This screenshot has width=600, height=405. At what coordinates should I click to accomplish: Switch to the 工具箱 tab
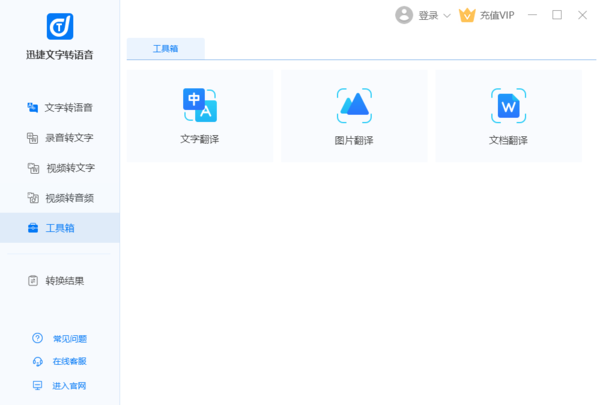pos(166,48)
